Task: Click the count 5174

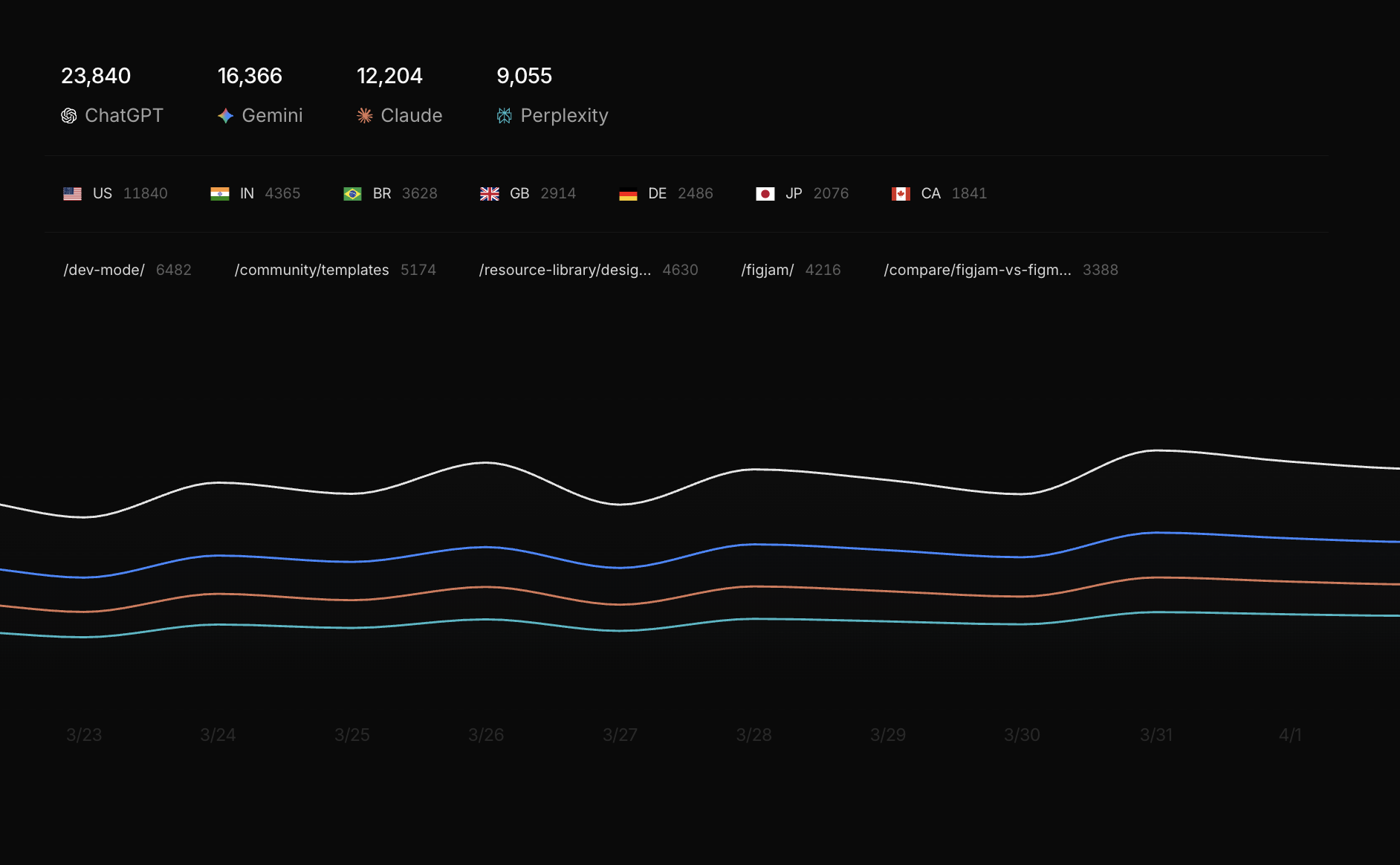Action: (418, 270)
